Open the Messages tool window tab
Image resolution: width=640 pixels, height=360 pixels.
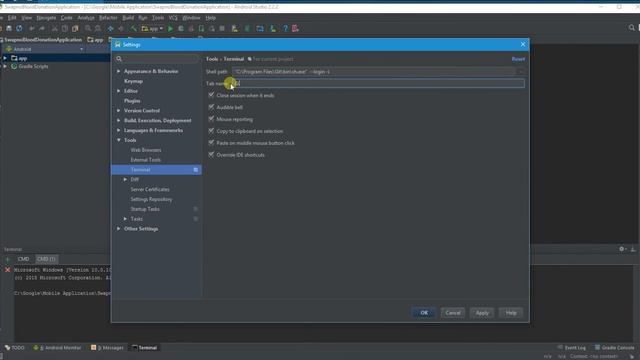(x=107, y=348)
